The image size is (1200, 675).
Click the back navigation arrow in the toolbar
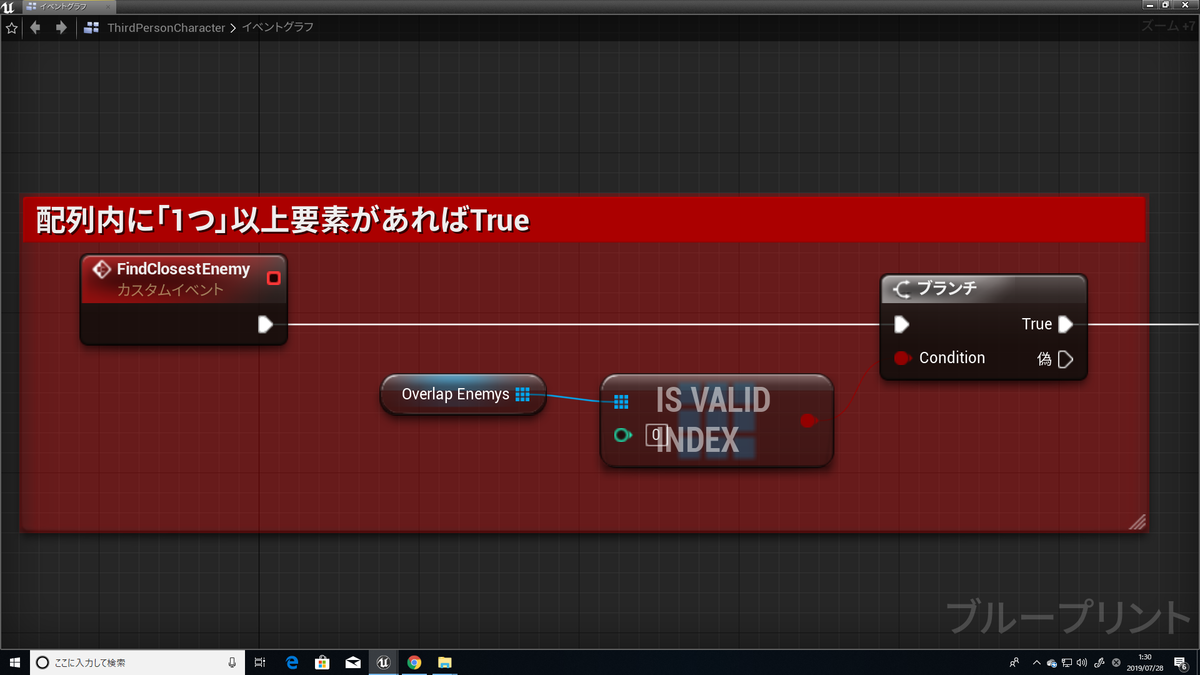click(35, 27)
